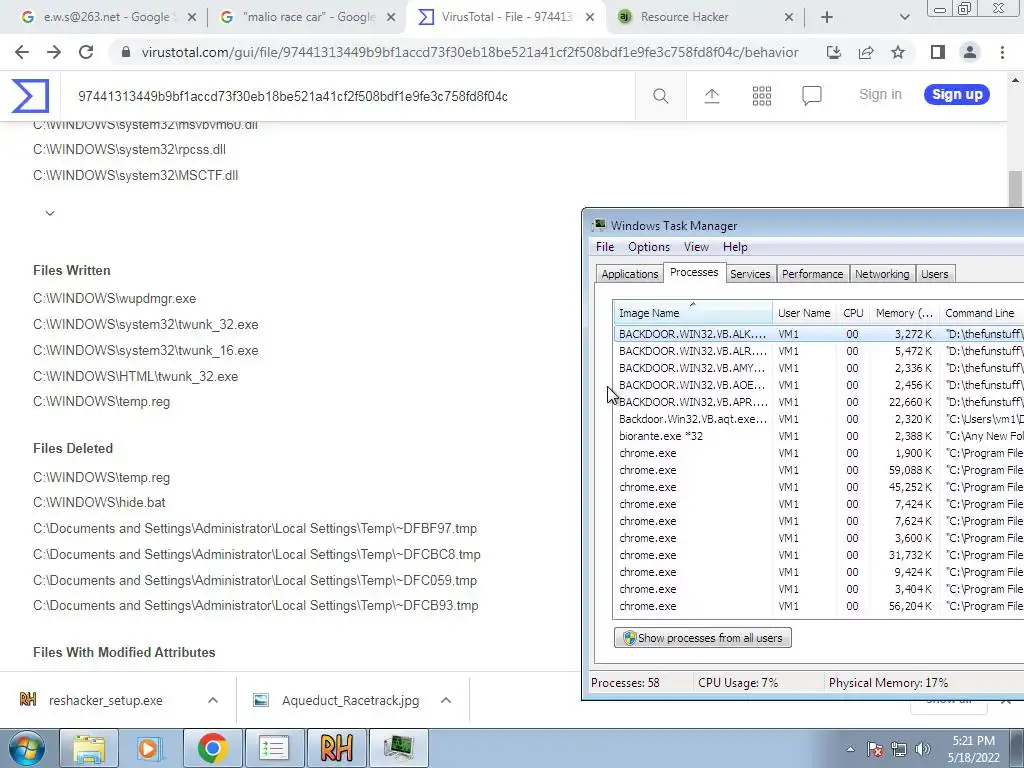Switch to the "malio race car" Google tab

coord(307,17)
